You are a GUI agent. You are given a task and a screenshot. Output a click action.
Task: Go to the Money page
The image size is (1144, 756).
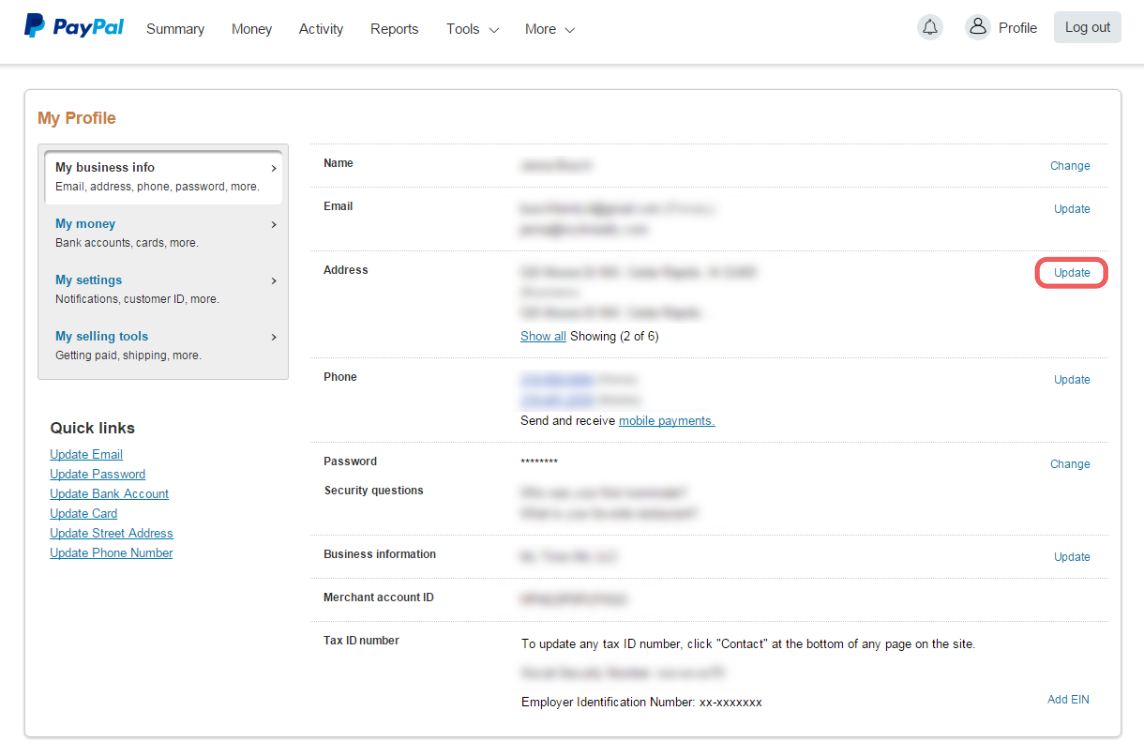pyautogui.click(x=252, y=29)
